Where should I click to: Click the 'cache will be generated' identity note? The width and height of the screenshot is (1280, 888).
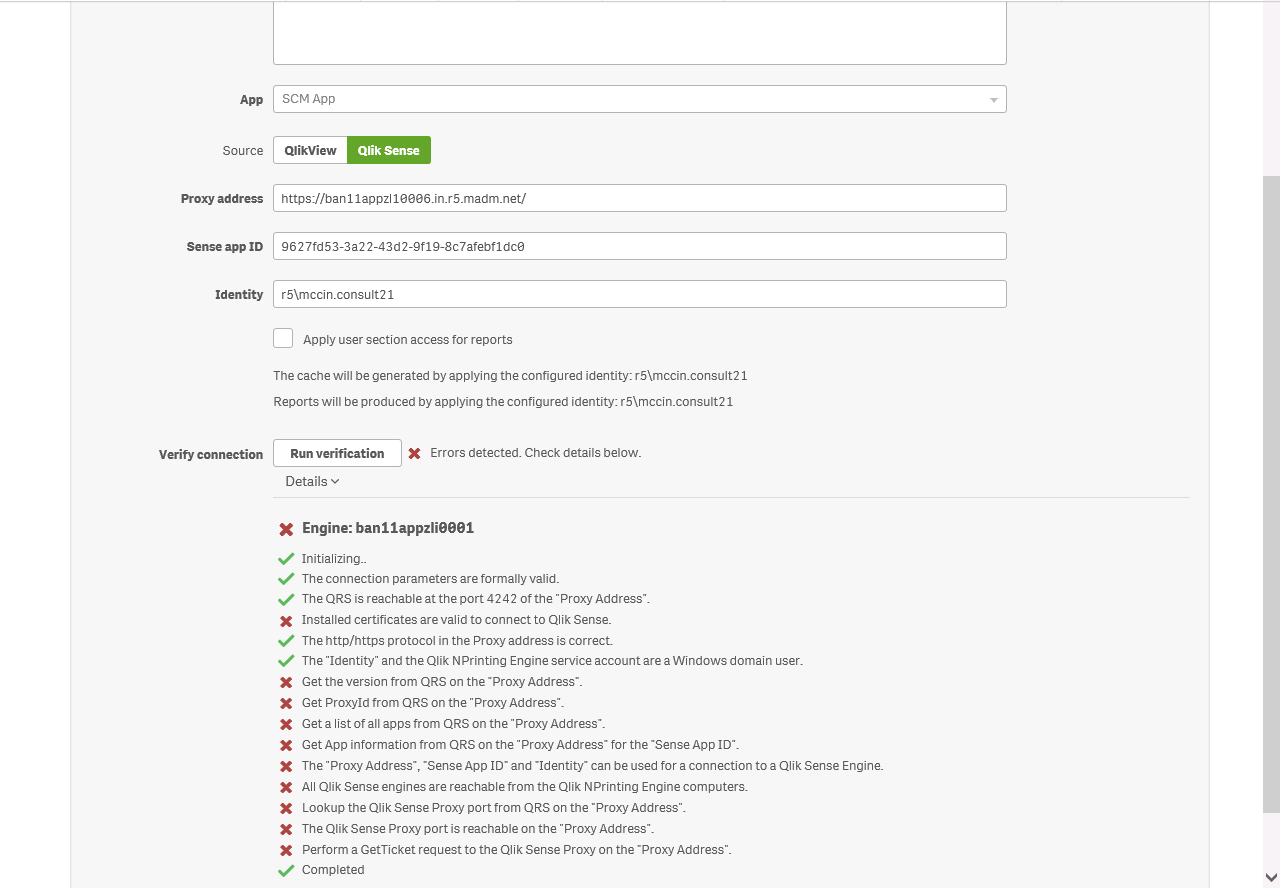click(x=510, y=376)
